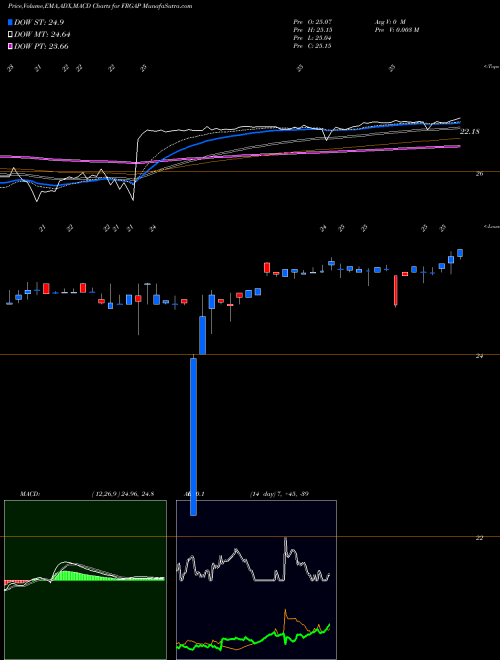Image resolution: width=500 pixels, height=660 pixels.
Task: Click the 'Avg V: 0 M' volume text
Action: 390,21
